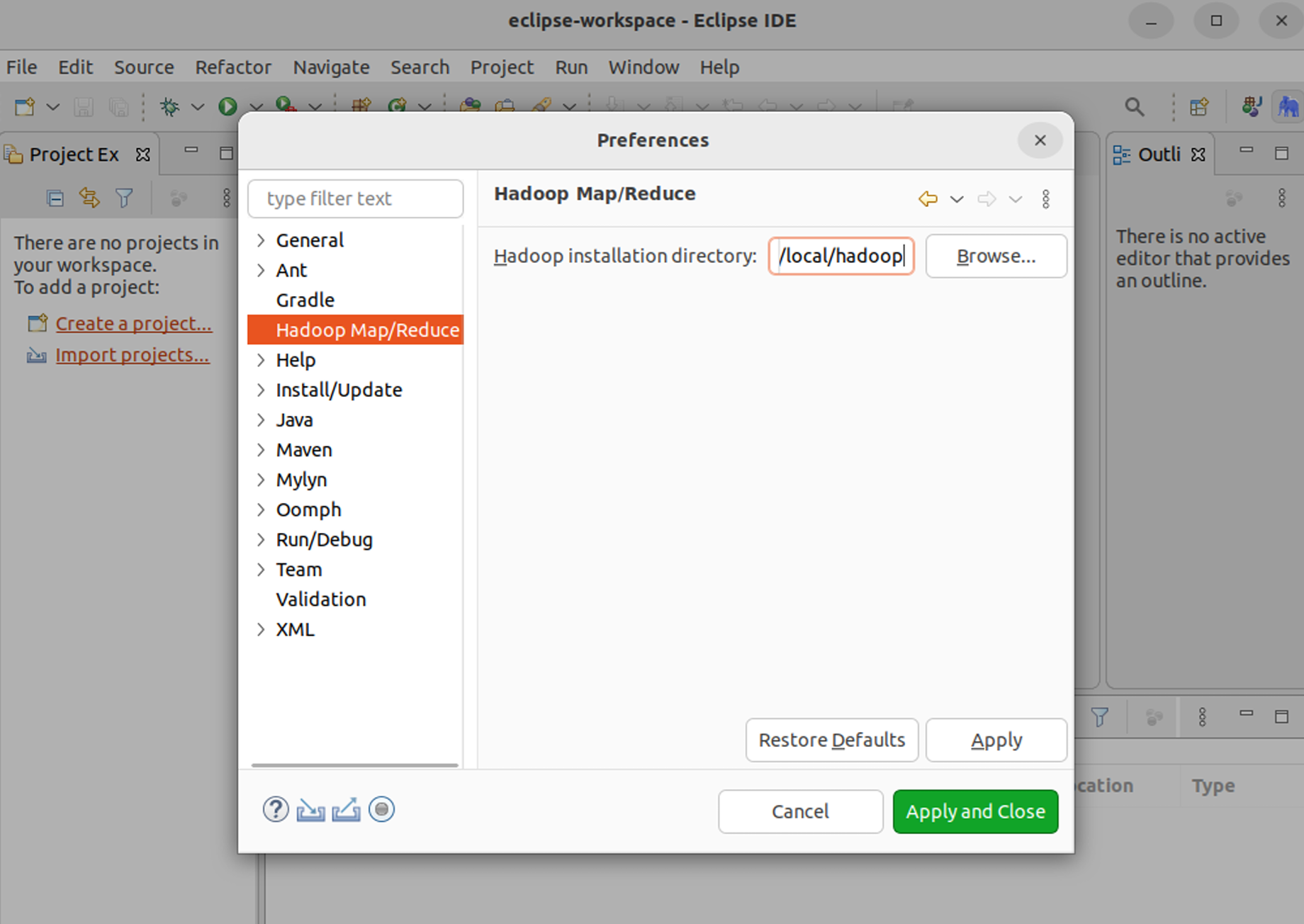
Task: Open the back history dropdown arrow
Action: (957, 199)
